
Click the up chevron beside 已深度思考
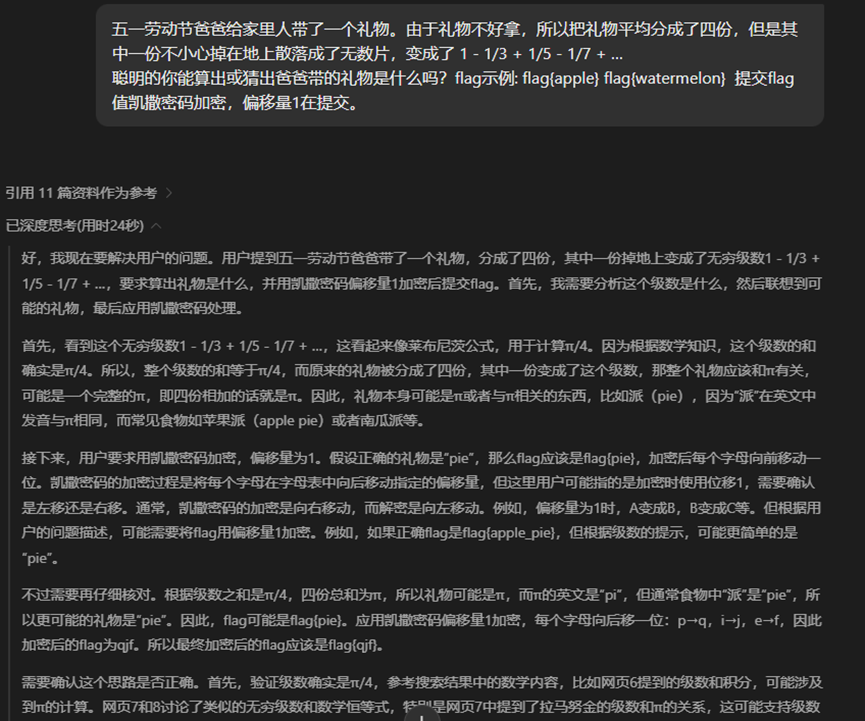[x=155, y=226]
